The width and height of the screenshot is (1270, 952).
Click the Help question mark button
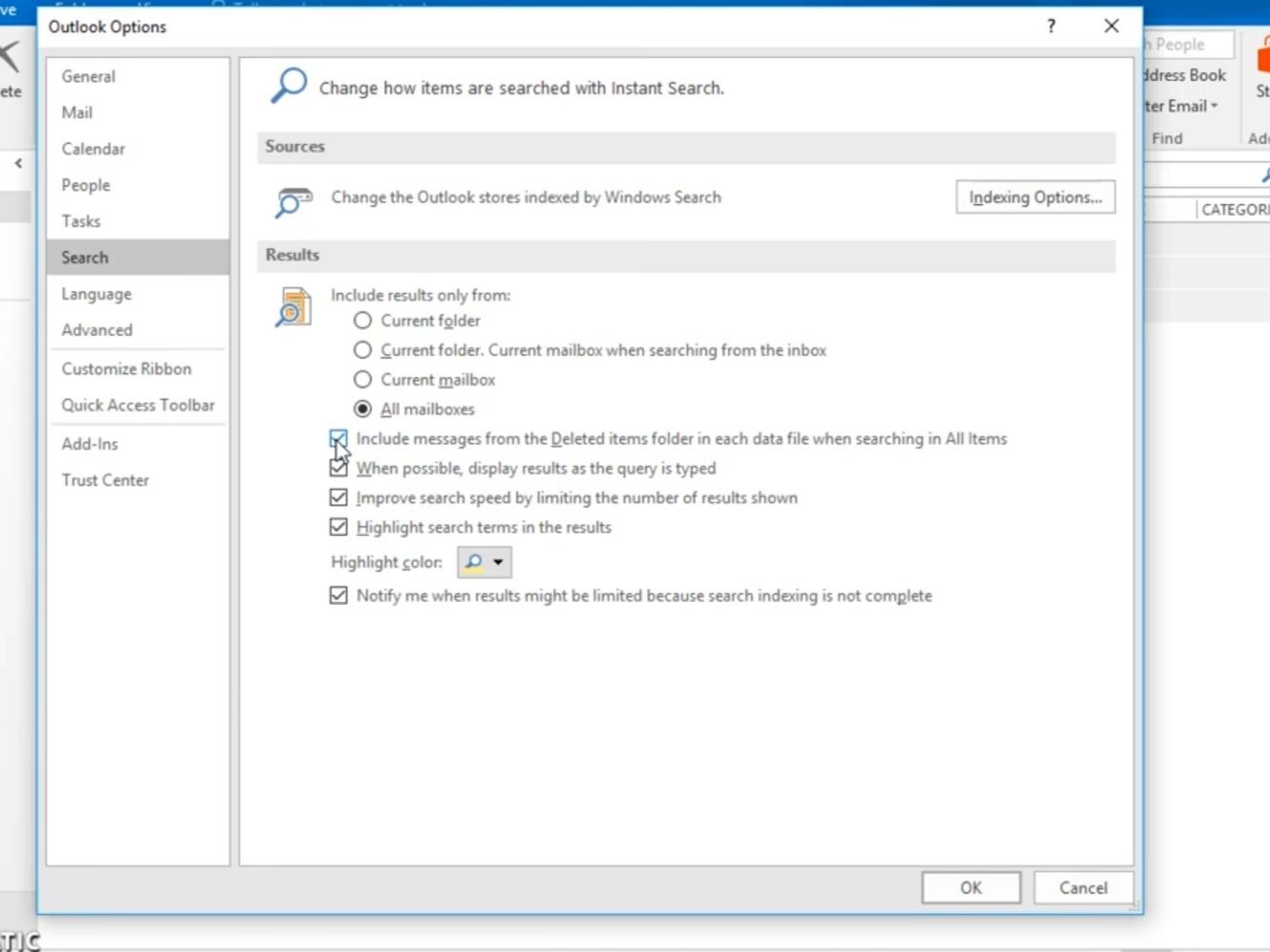coord(1051,27)
